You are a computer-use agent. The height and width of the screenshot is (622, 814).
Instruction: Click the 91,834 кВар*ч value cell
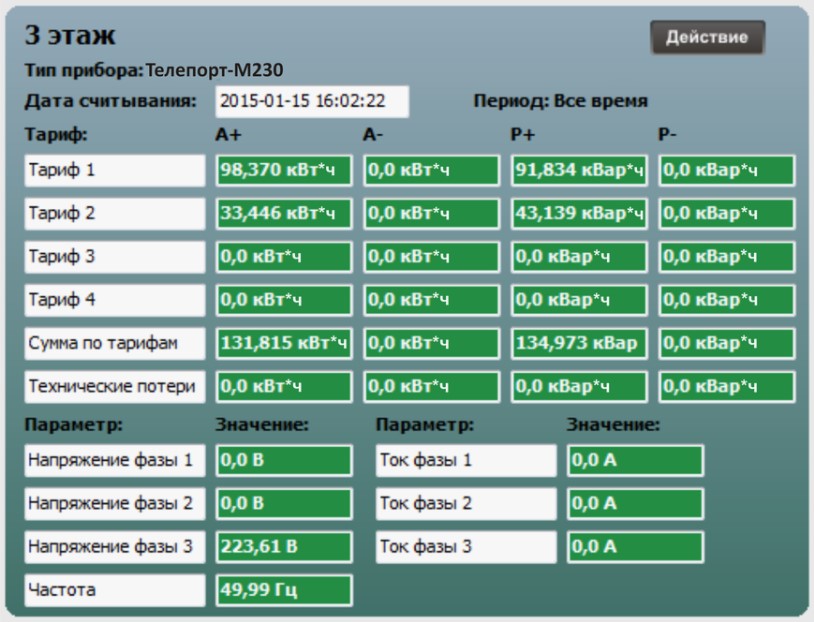pos(579,170)
